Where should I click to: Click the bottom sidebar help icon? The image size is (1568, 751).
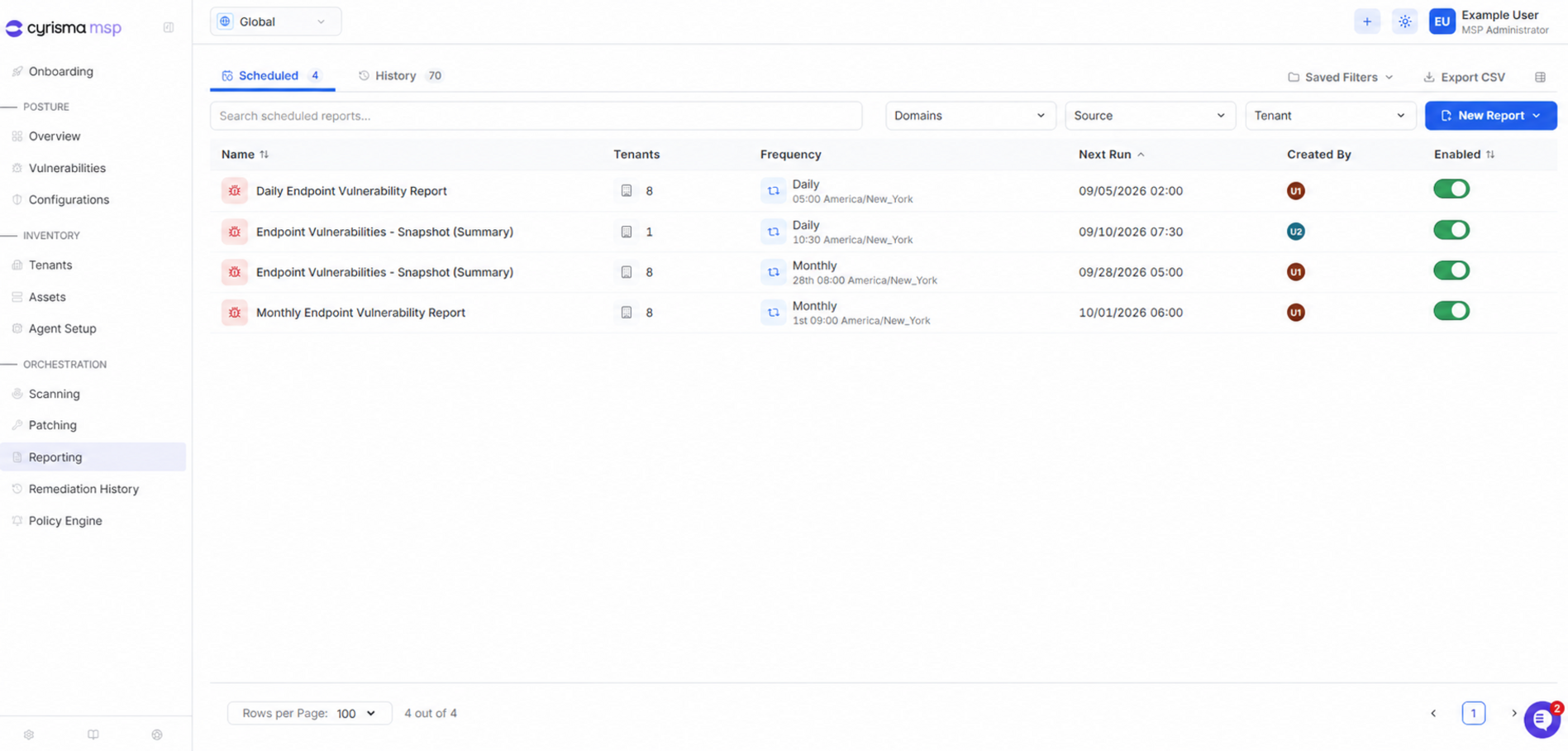tap(157, 734)
